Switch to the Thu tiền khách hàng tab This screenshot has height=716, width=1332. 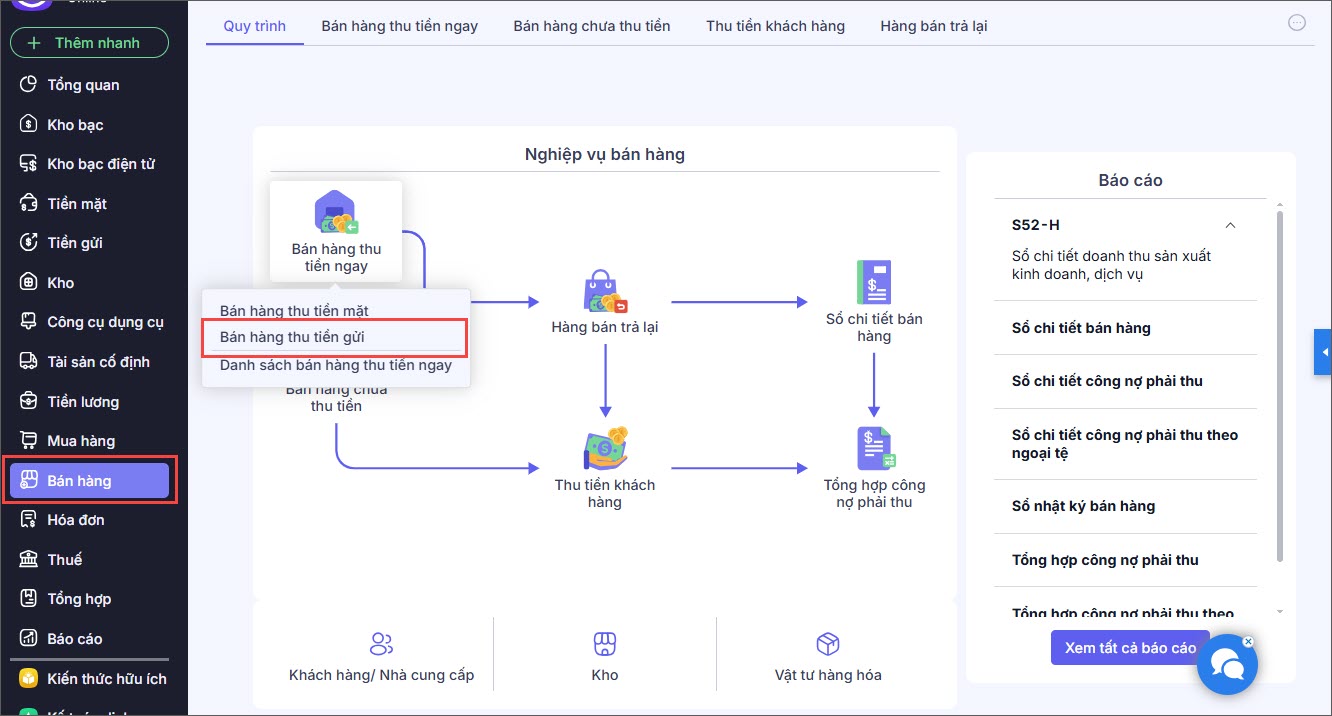(775, 26)
